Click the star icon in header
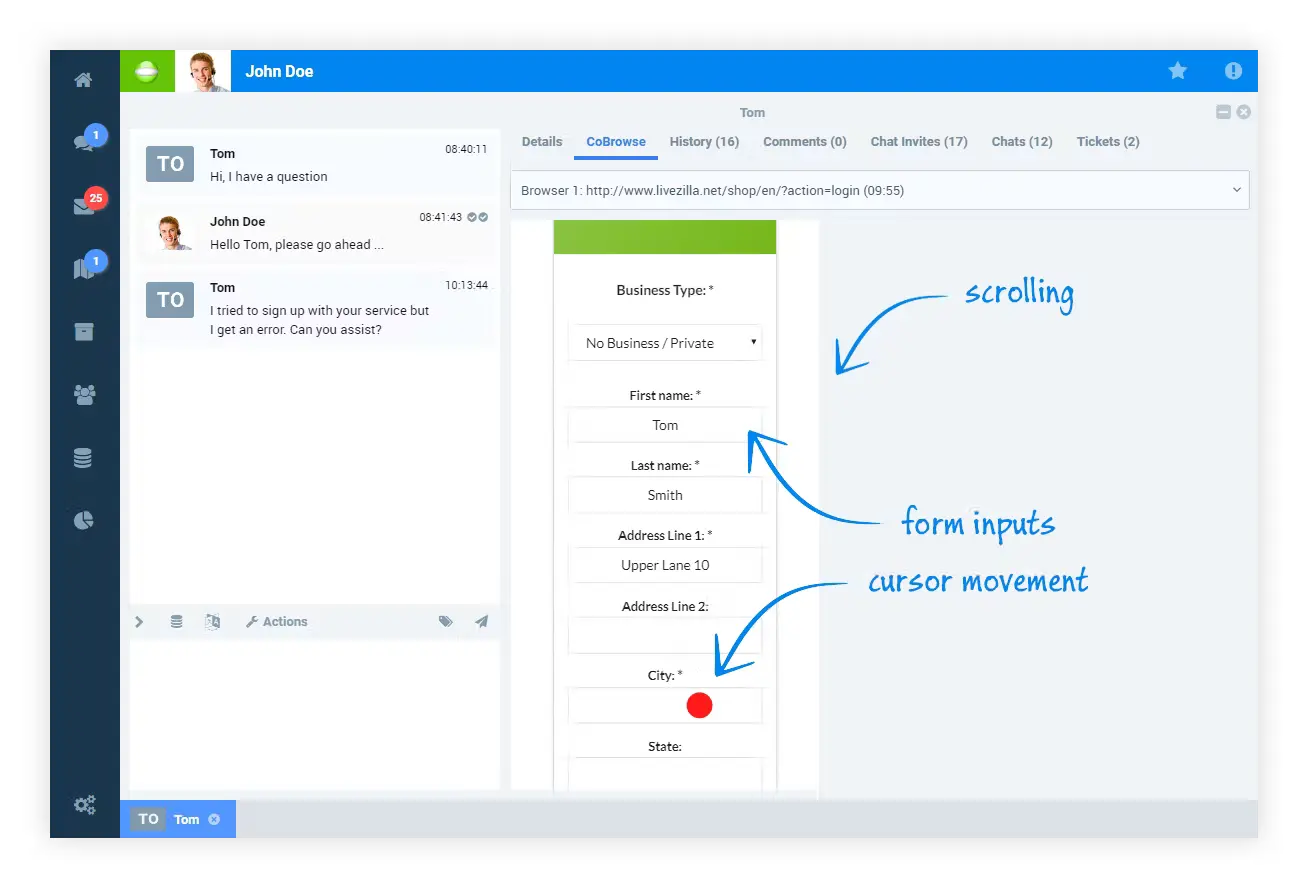1310x888 pixels. (1178, 71)
